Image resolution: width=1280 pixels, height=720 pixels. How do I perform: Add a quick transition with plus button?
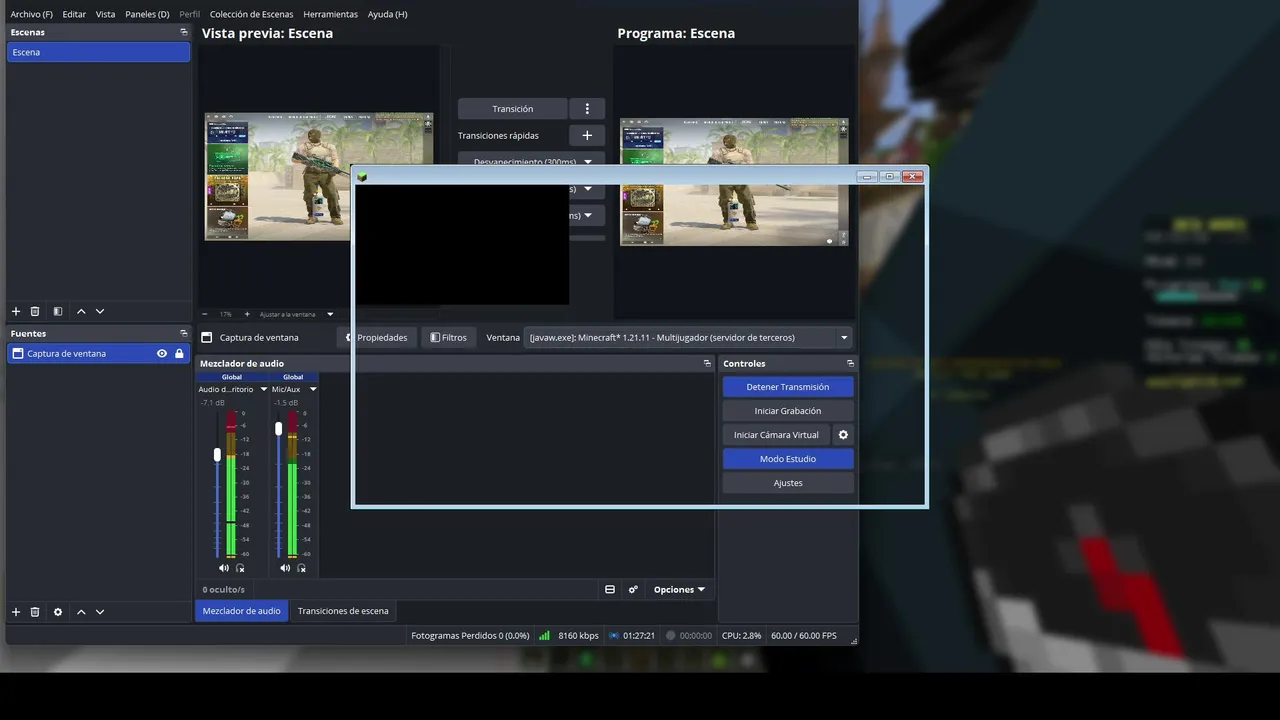587,135
